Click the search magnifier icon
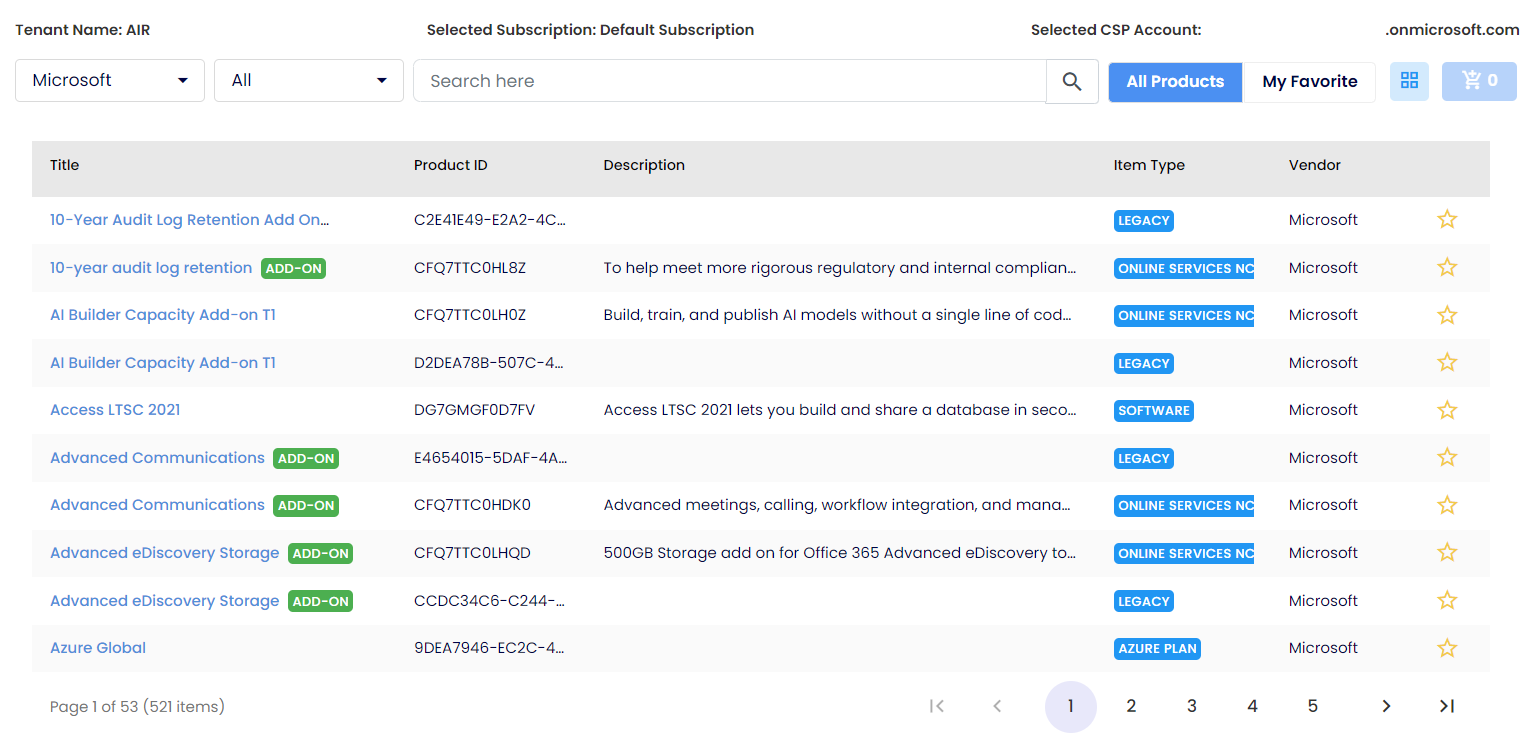 pos(1072,81)
